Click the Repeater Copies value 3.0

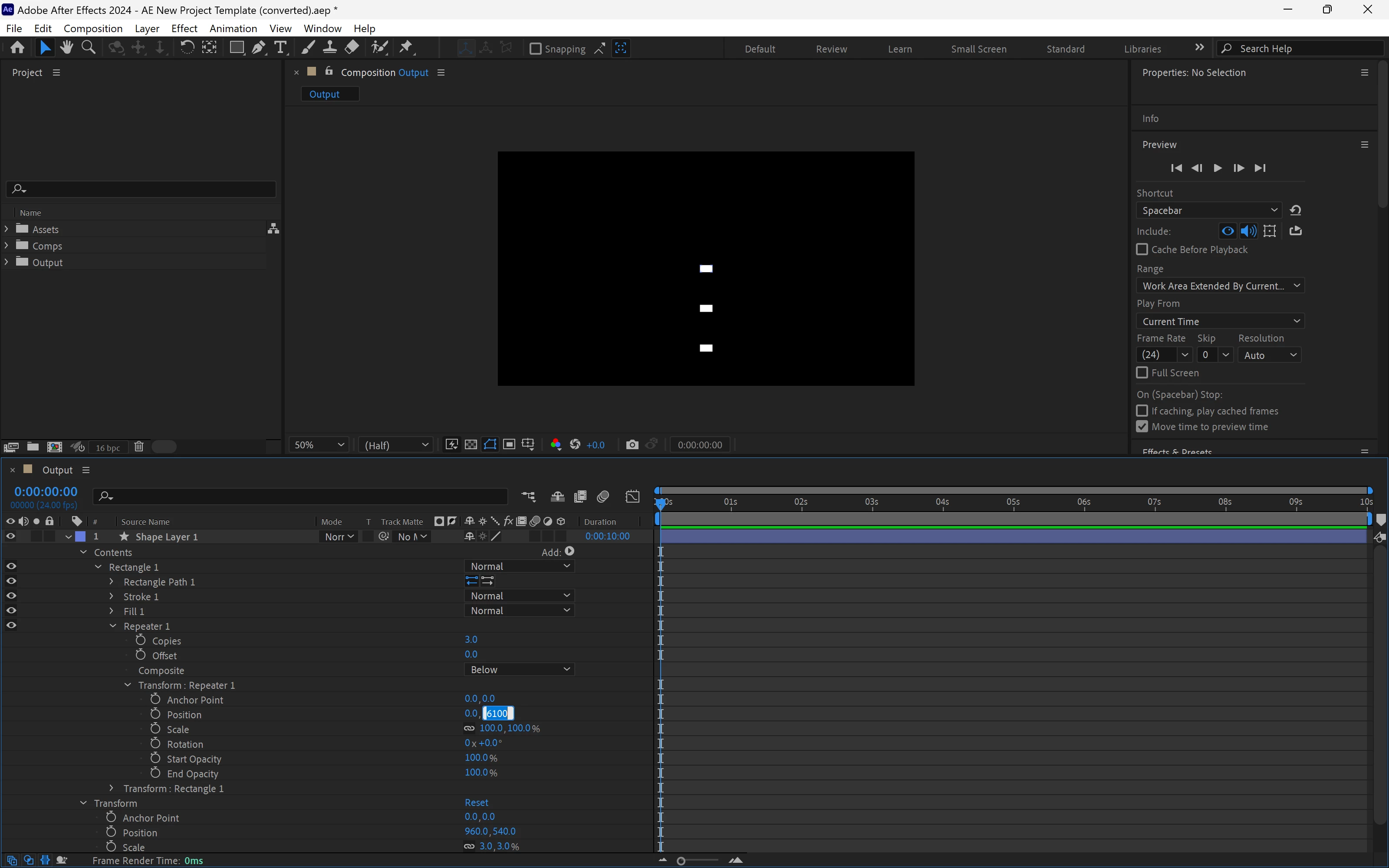click(x=471, y=640)
